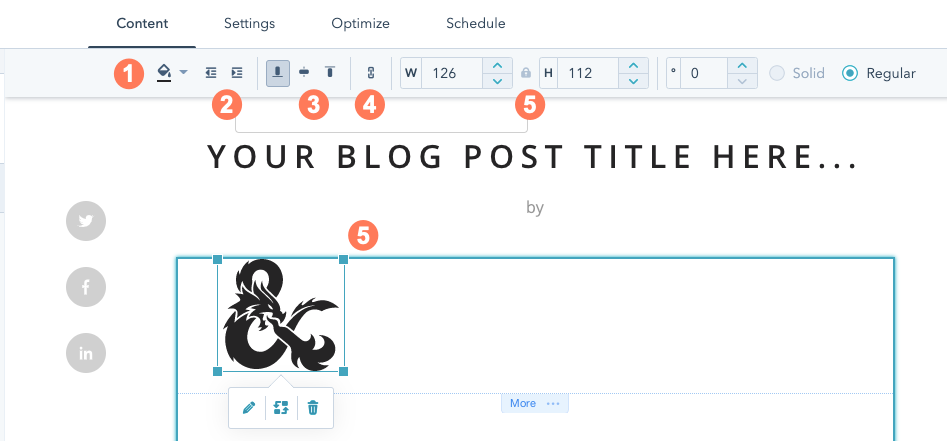Click the pencil edit image icon
The height and width of the screenshot is (441, 949).
[248, 408]
